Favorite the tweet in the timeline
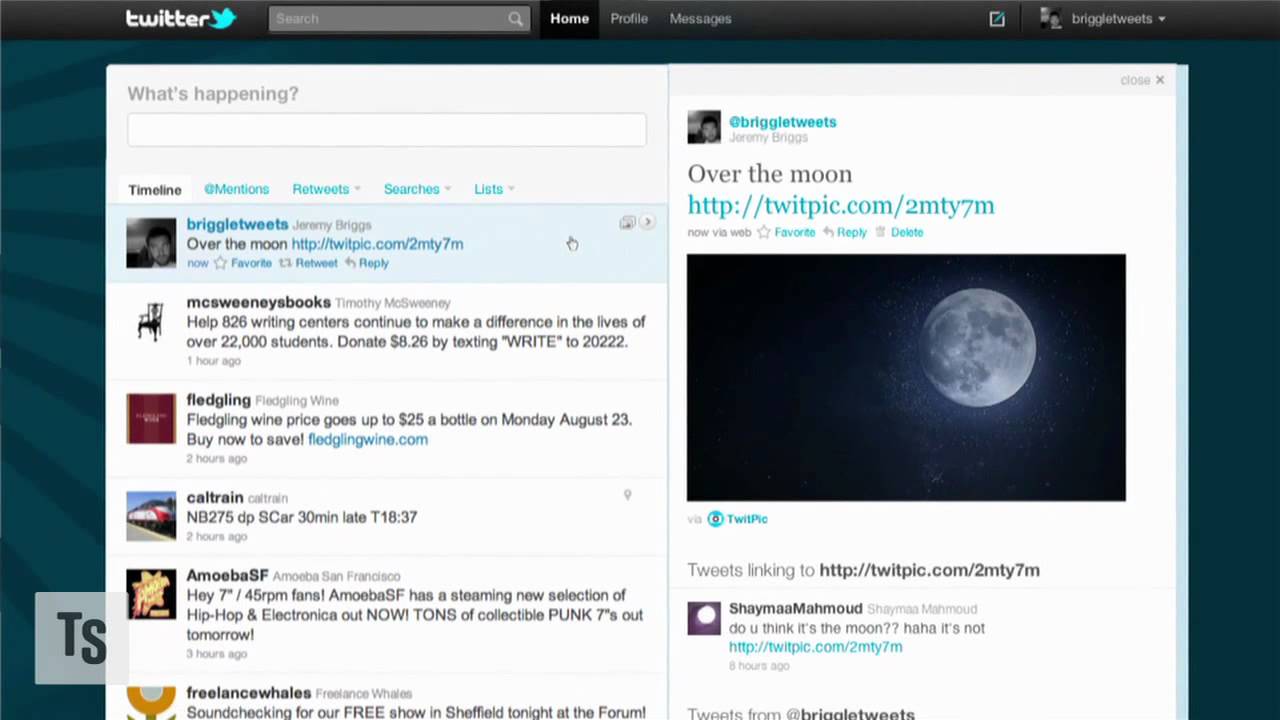The image size is (1280, 720). pos(242,263)
